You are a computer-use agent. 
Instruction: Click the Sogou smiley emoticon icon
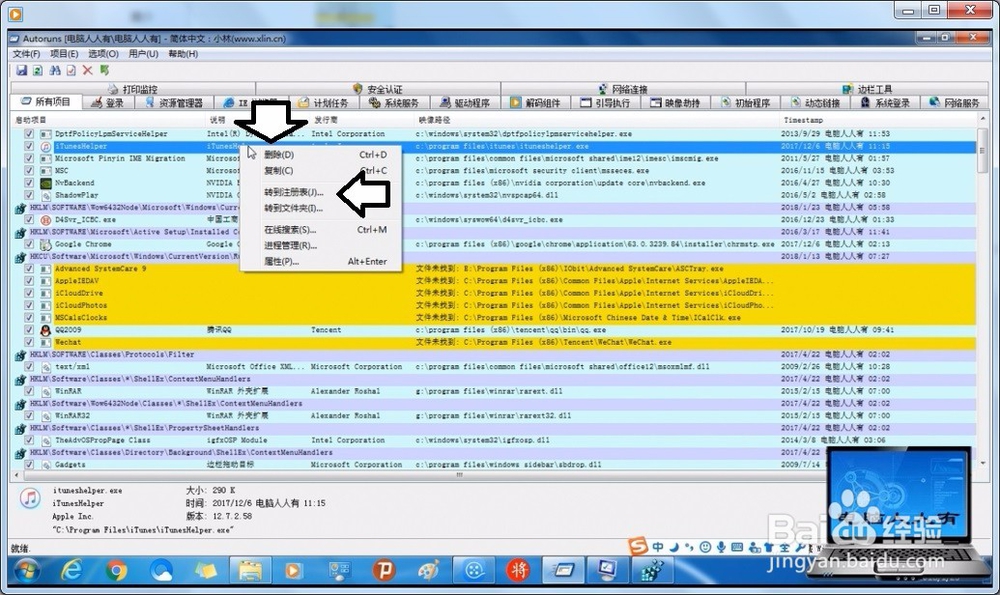705,547
